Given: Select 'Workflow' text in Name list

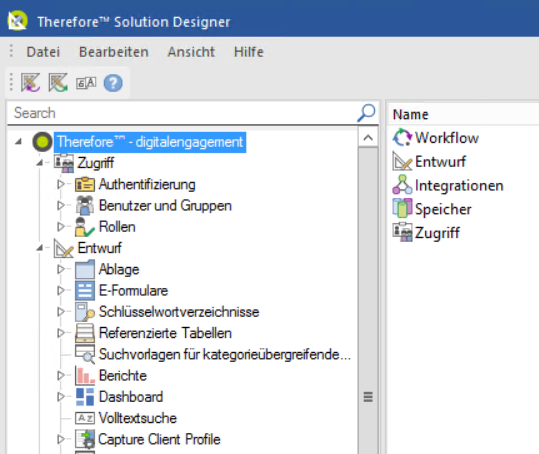Looking at the screenshot, I should 447,138.
